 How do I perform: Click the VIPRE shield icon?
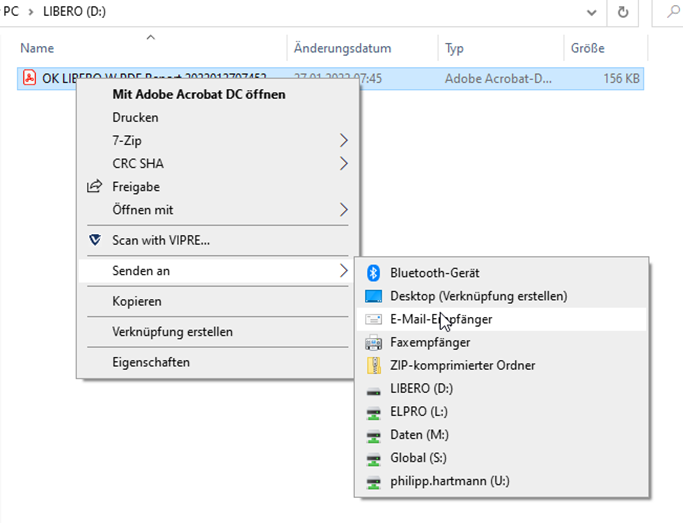click(x=95, y=240)
